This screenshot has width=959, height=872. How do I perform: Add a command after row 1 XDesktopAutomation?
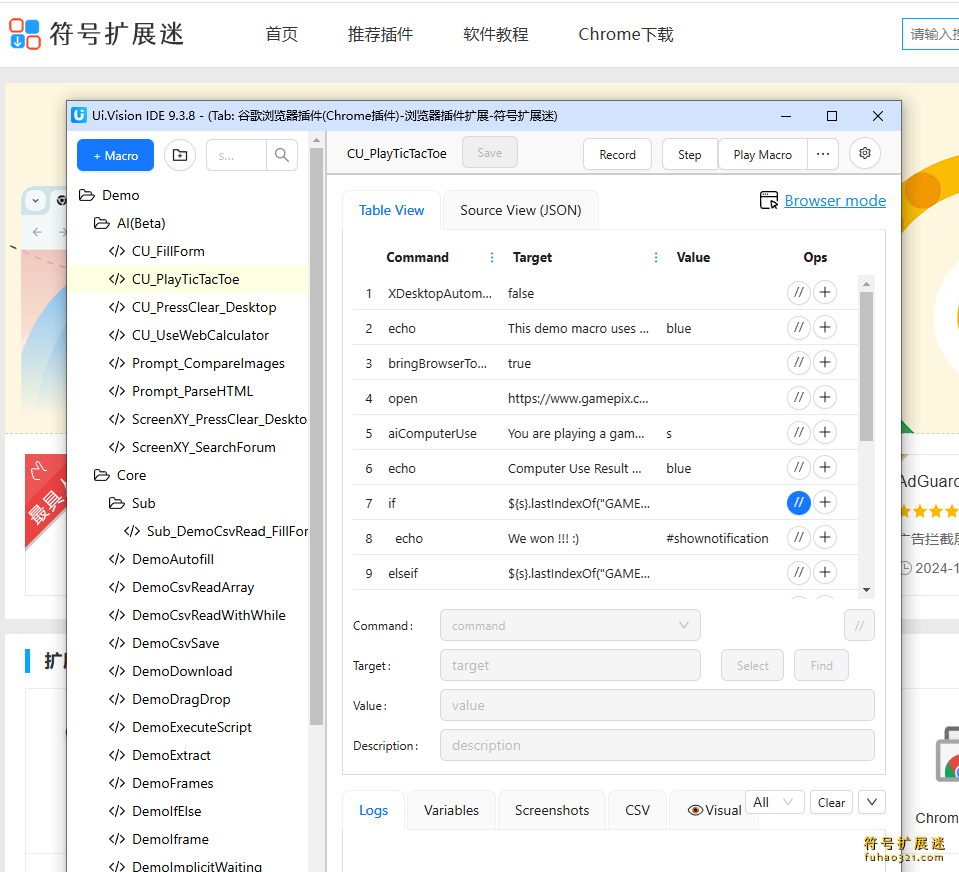point(825,292)
